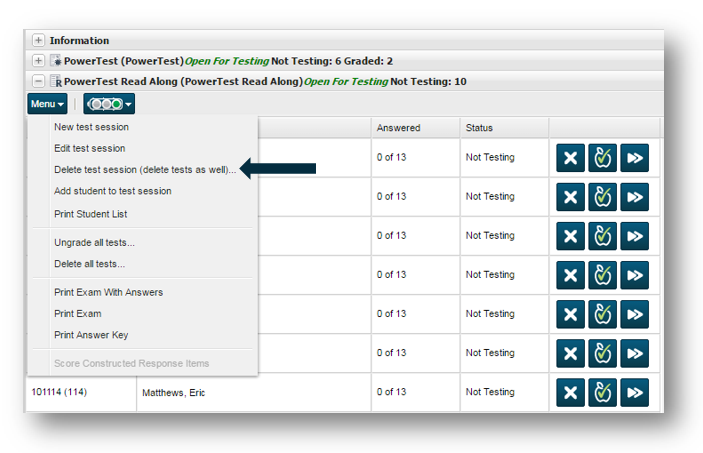Open the traffic light status dropdown
Screen dimensions: 703x453
pyautogui.click(x=109, y=104)
